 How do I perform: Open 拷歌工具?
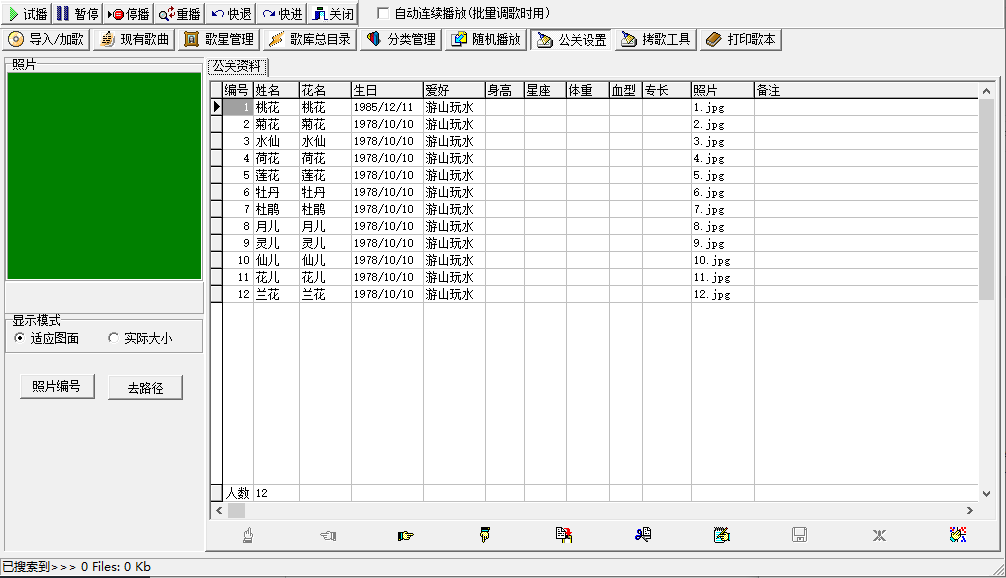tap(656, 40)
